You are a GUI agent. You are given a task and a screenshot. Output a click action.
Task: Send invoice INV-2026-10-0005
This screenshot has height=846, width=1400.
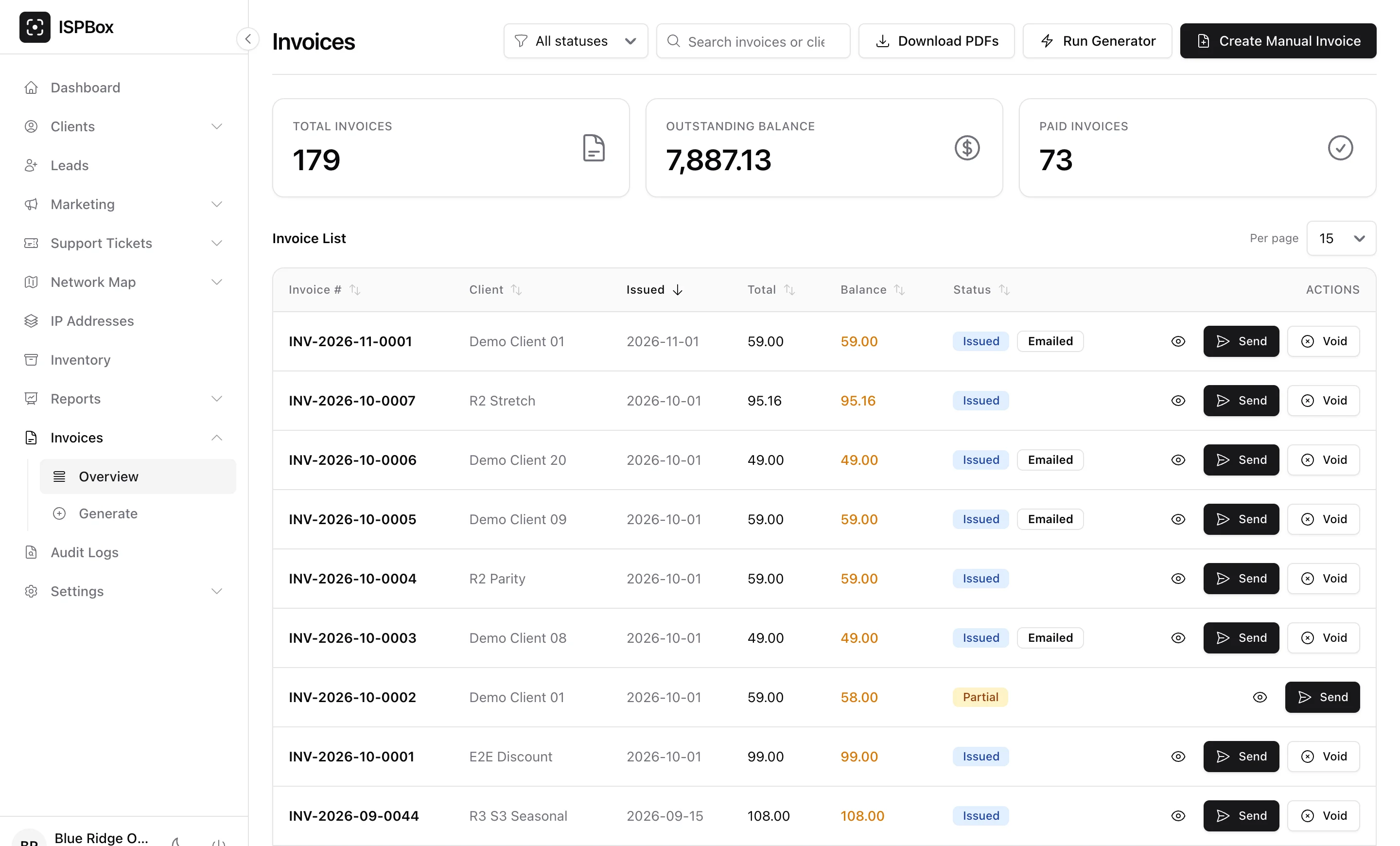(1241, 519)
